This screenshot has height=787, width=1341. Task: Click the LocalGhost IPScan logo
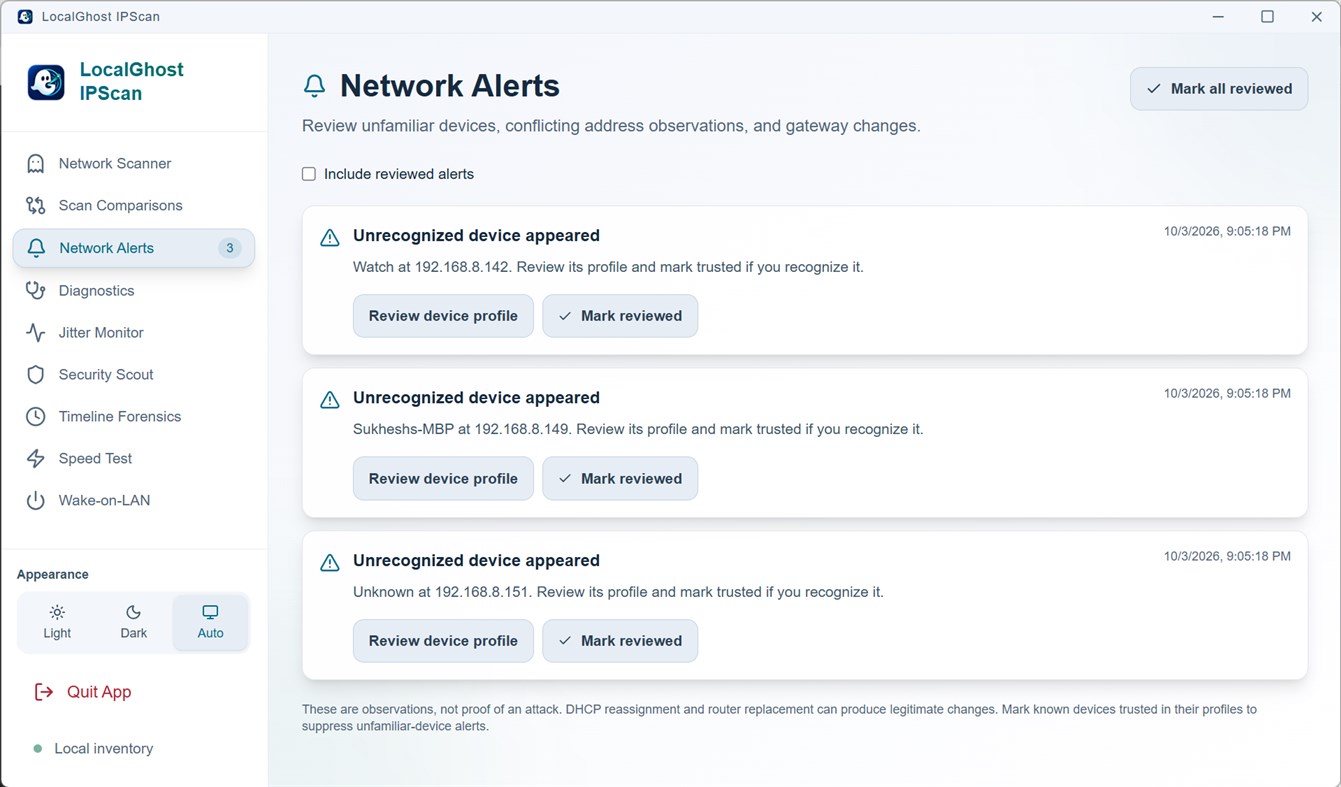(x=46, y=82)
